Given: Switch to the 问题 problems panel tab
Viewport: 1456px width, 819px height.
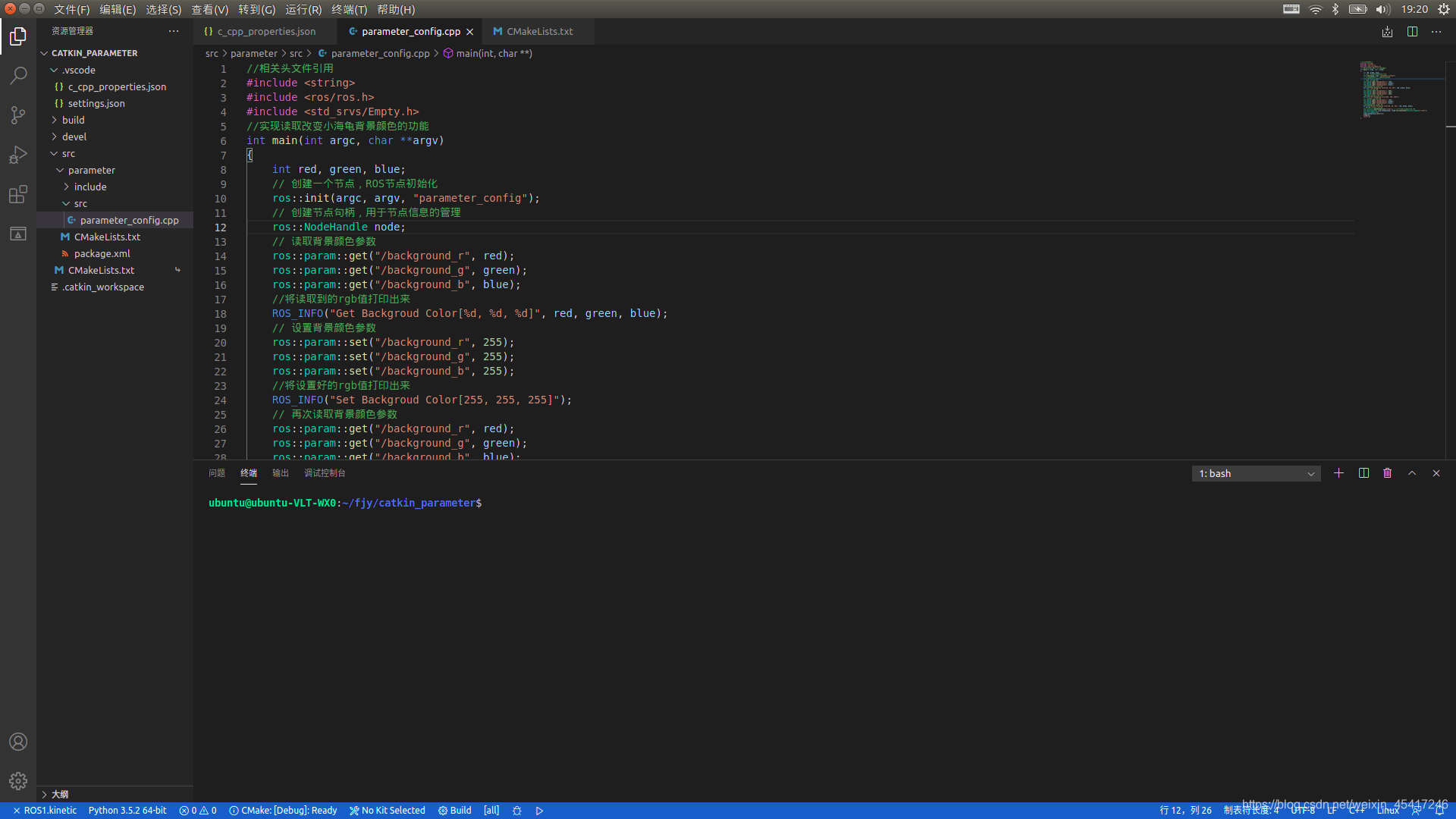Looking at the screenshot, I should click(x=217, y=473).
